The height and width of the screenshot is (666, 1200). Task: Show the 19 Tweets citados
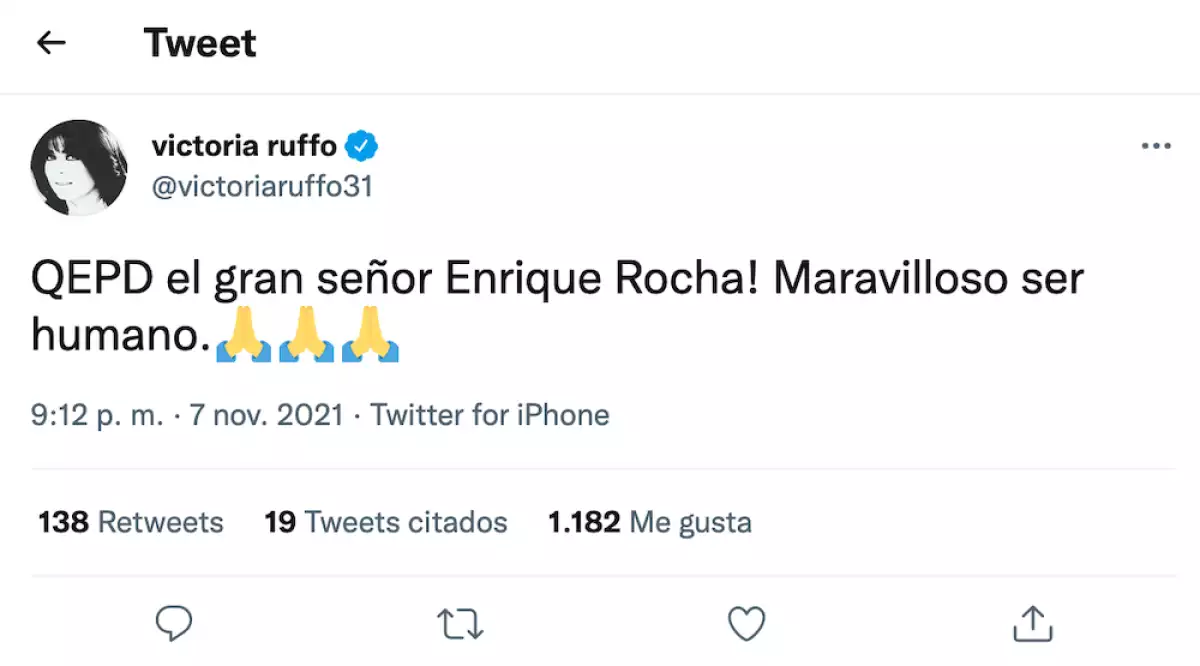pos(386,522)
